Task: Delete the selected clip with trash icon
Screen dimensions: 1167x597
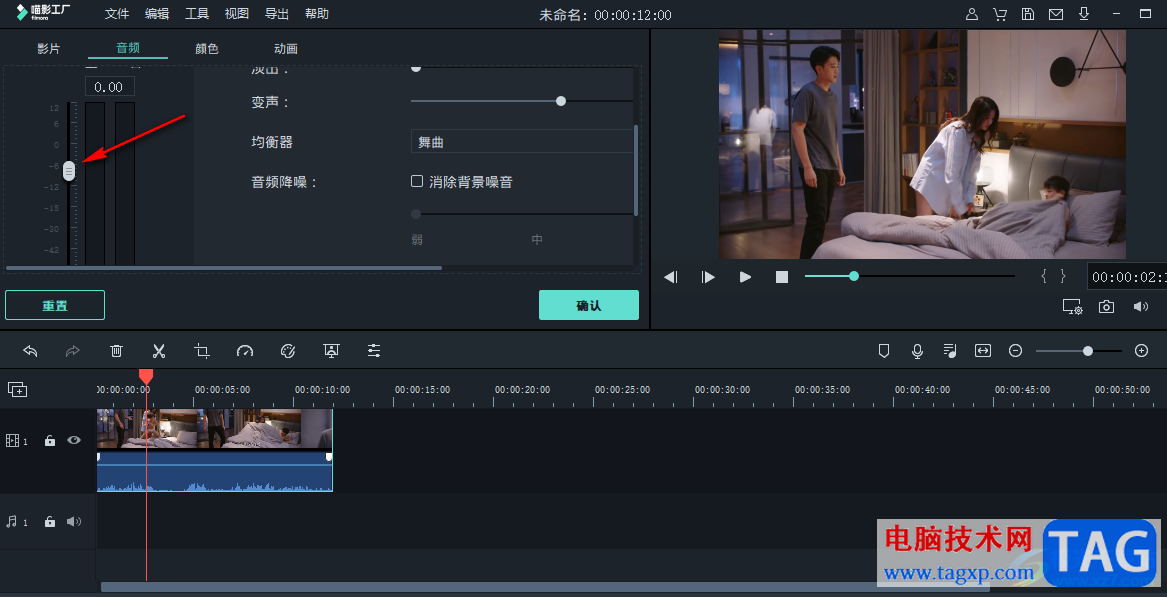Action: [x=116, y=351]
